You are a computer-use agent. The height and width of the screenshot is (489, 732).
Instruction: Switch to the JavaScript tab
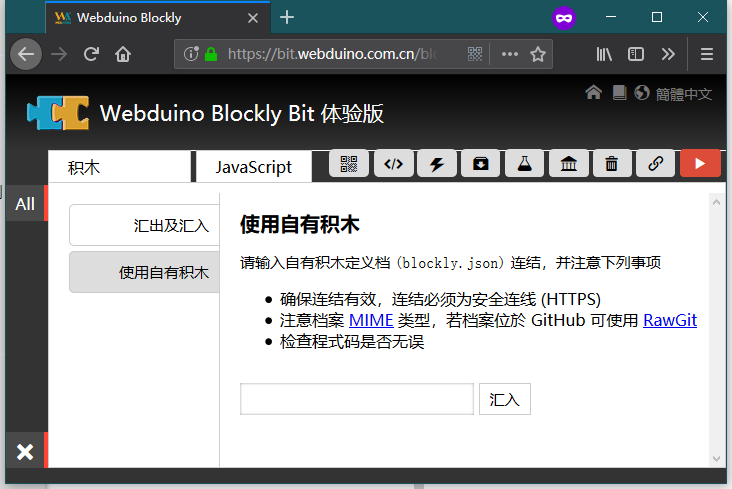(254, 167)
